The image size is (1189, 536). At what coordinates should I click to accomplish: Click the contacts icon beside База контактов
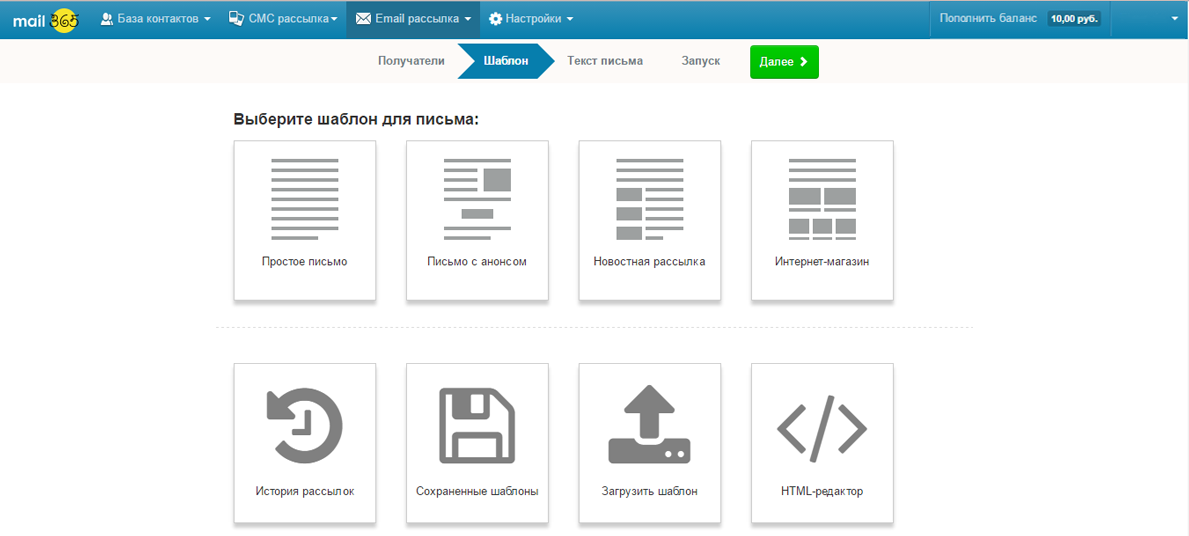(x=107, y=19)
